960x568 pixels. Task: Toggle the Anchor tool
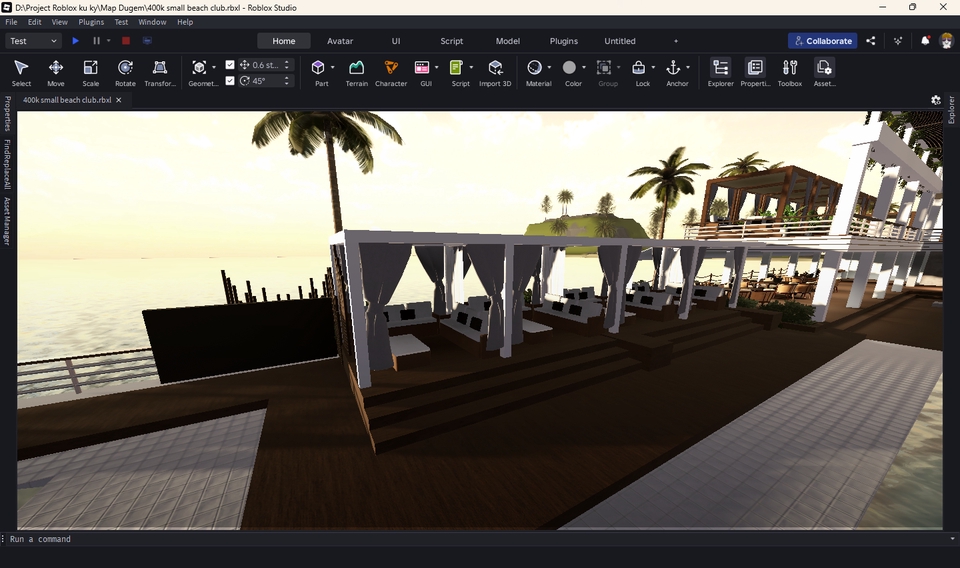pyautogui.click(x=674, y=68)
